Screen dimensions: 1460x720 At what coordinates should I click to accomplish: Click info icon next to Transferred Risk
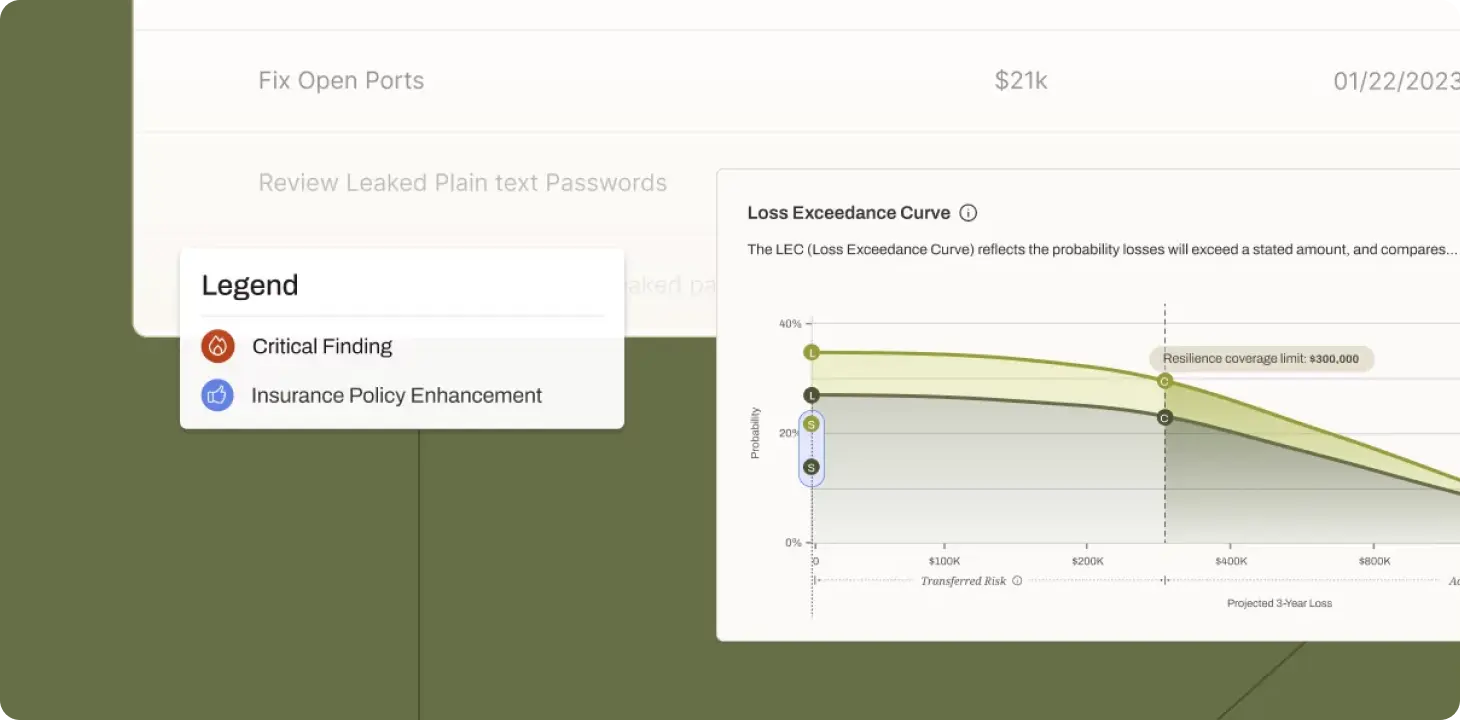1017,581
